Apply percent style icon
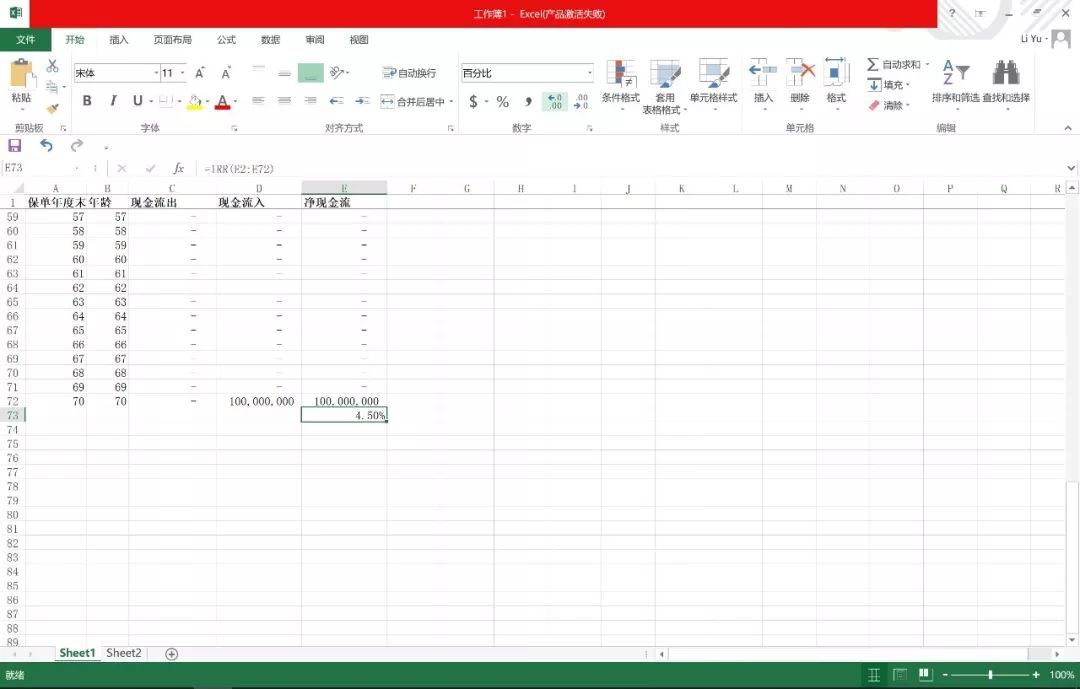Viewport: 1080px width, 689px height. click(x=503, y=101)
